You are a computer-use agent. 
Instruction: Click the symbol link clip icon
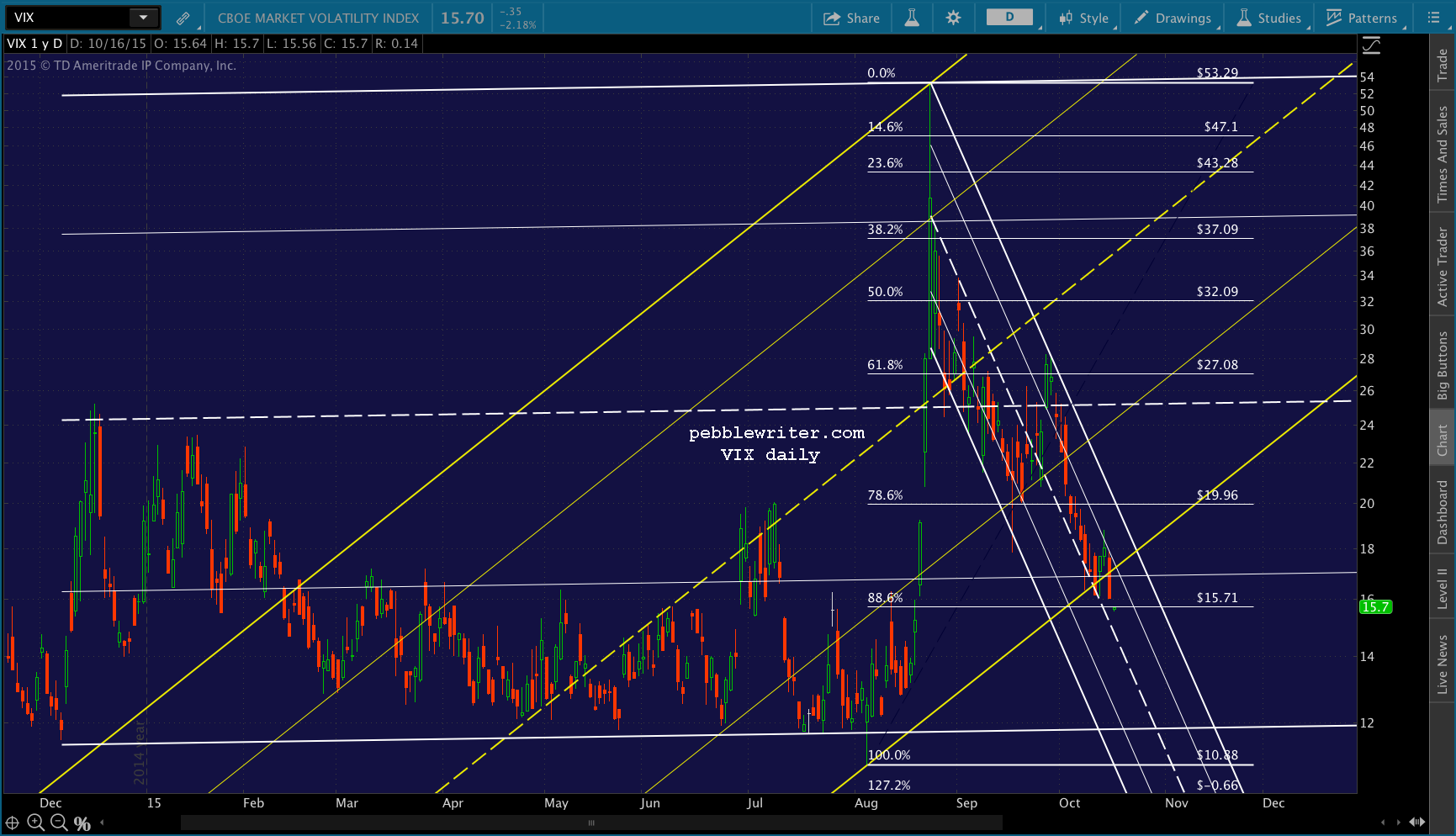(183, 18)
